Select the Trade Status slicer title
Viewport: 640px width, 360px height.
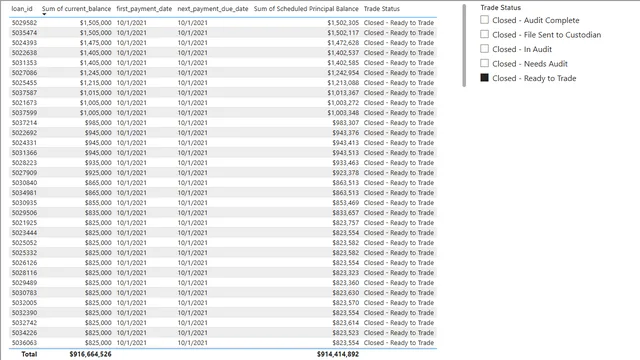coord(500,7)
